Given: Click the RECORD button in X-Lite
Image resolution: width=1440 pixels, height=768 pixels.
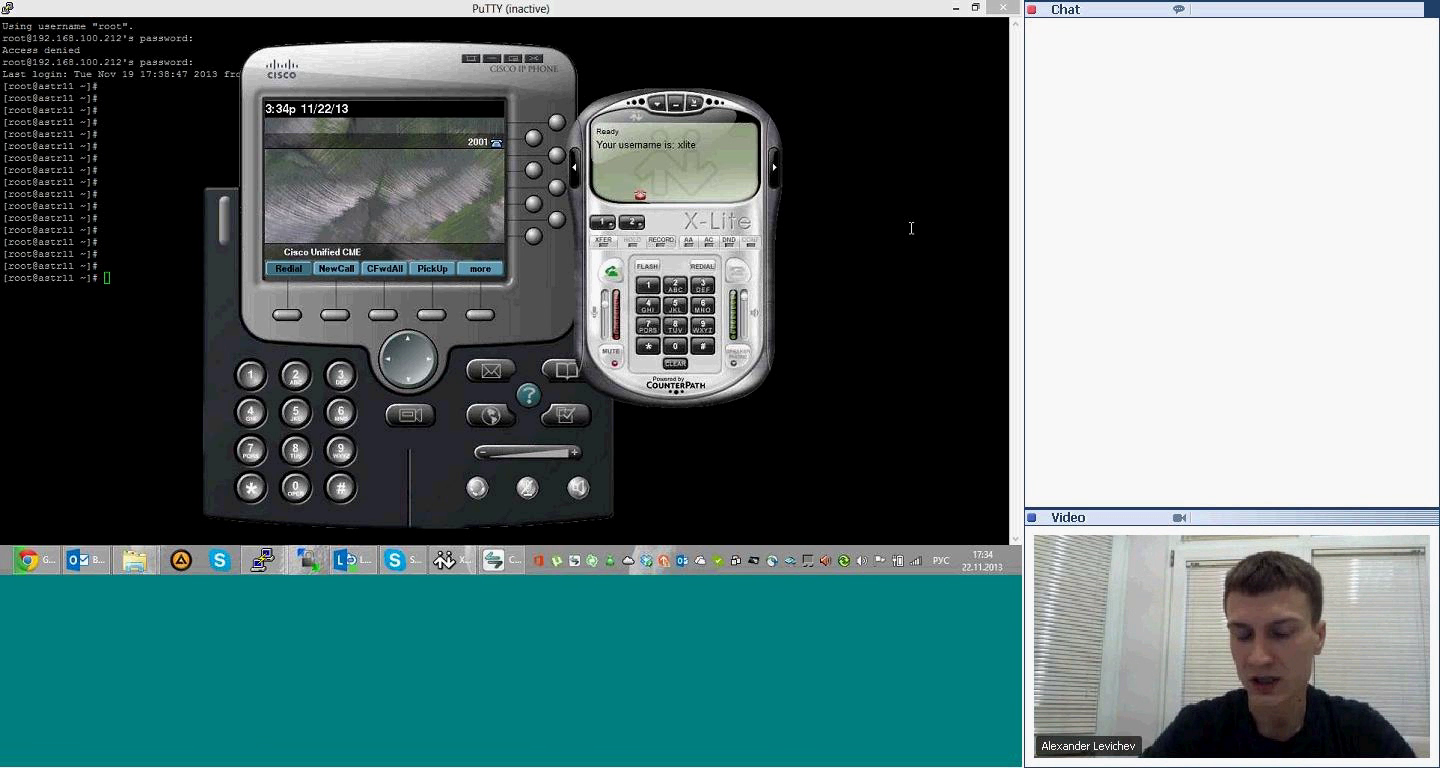Looking at the screenshot, I should 661,242.
